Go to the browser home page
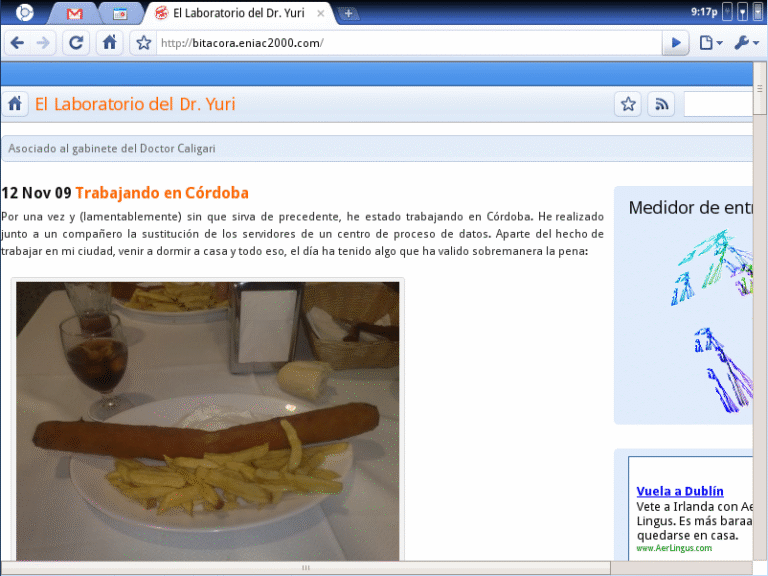 tap(109, 43)
